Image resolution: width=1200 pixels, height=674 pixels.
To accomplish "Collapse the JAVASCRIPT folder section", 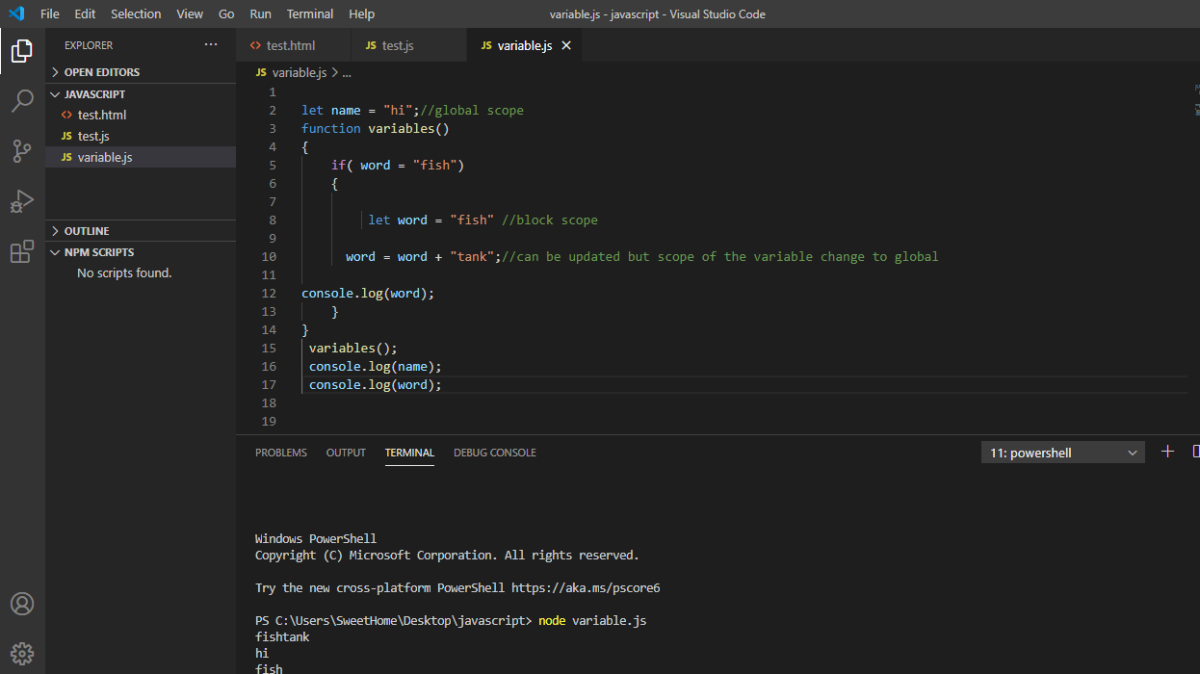I will [x=95, y=94].
